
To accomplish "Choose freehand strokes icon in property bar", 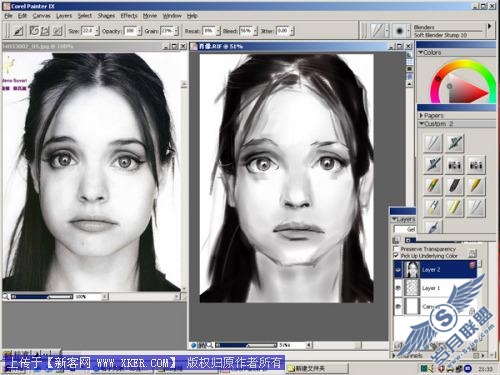I will click(x=34, y=31).
